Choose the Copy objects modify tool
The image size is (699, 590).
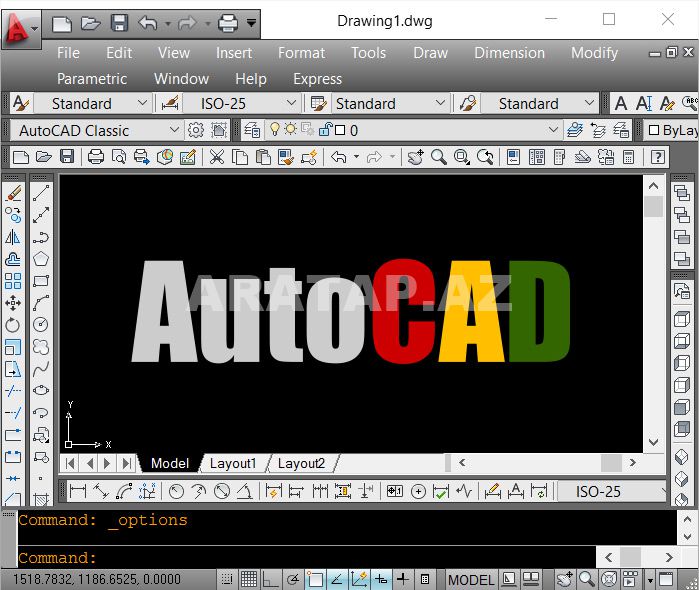point(13,215)
